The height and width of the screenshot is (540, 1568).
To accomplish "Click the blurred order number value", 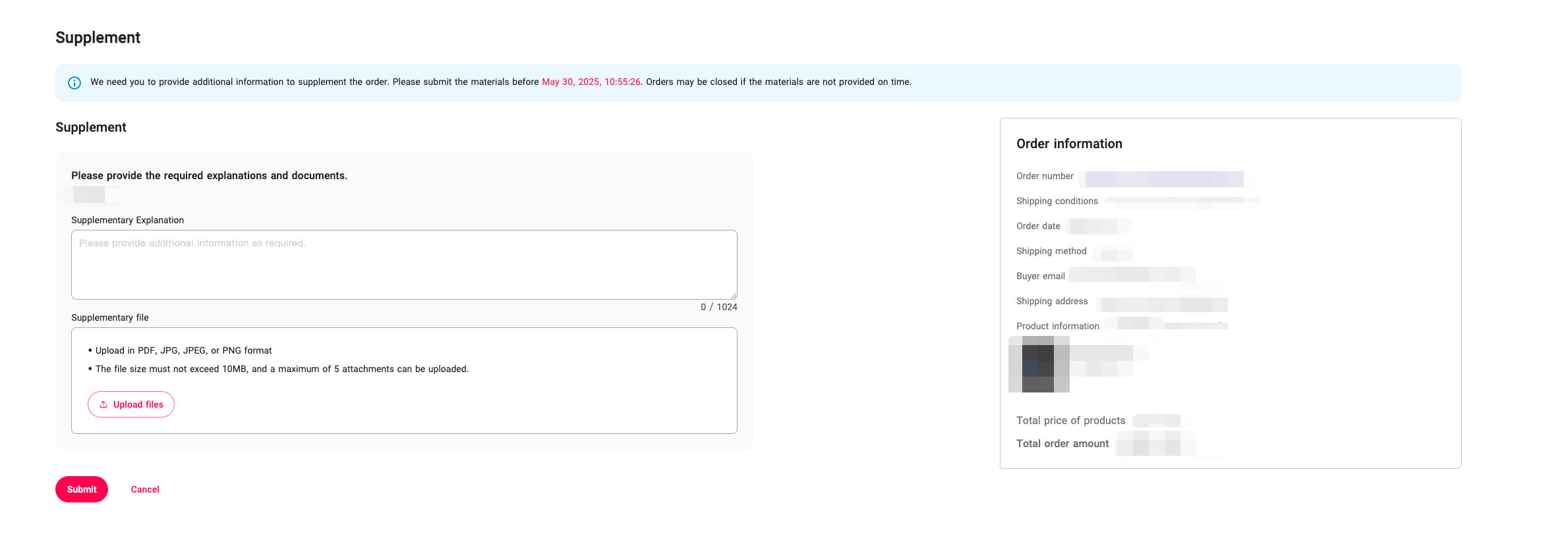I will 1163,179.
